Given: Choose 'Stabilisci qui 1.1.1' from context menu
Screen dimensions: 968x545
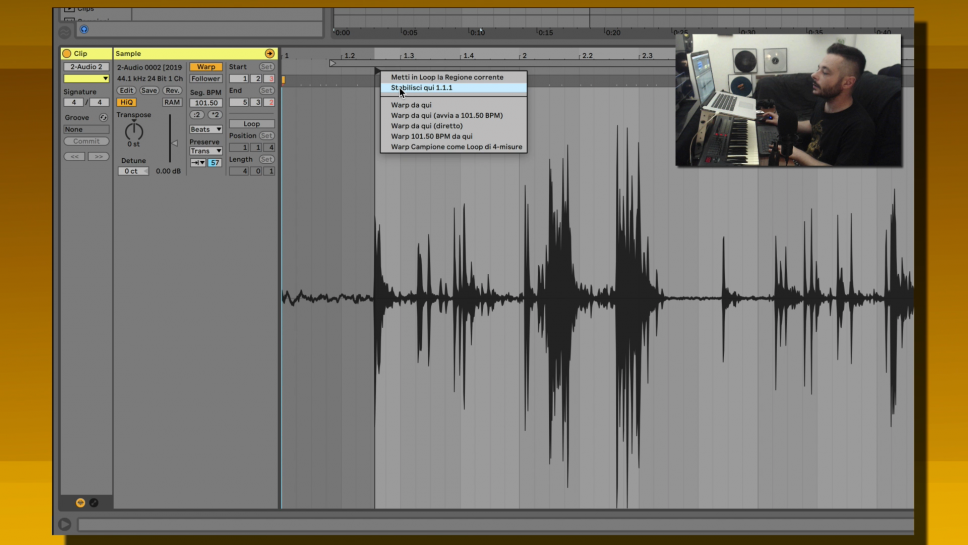Looking at the screenshot, I should 421,88.
